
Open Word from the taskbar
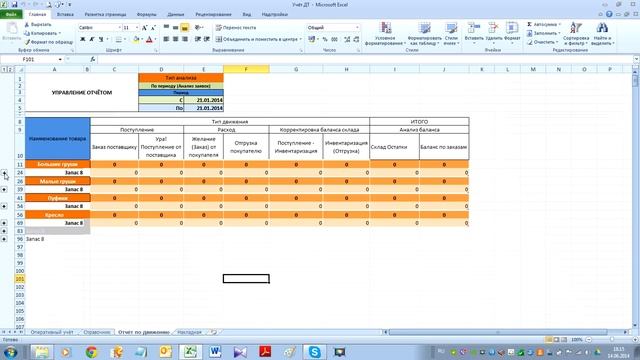click(215, 351)
